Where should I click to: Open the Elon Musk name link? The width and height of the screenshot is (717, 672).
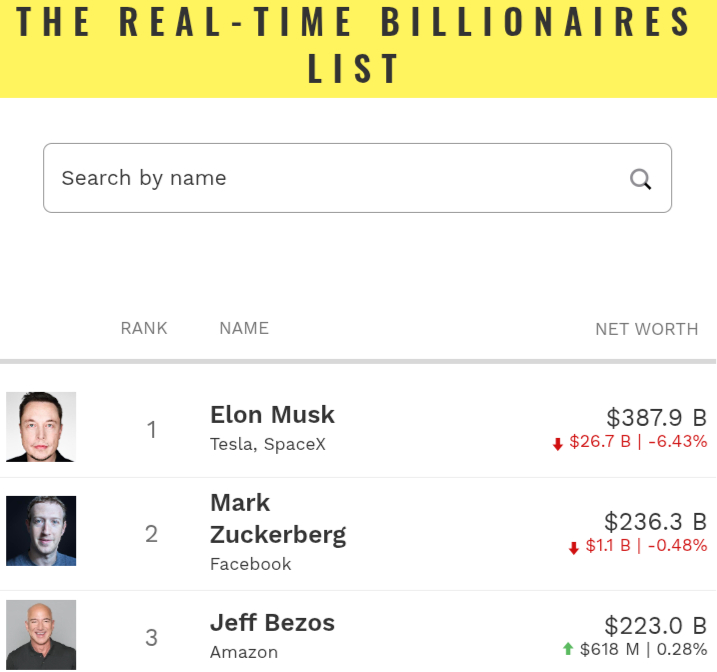pos(272,415)
